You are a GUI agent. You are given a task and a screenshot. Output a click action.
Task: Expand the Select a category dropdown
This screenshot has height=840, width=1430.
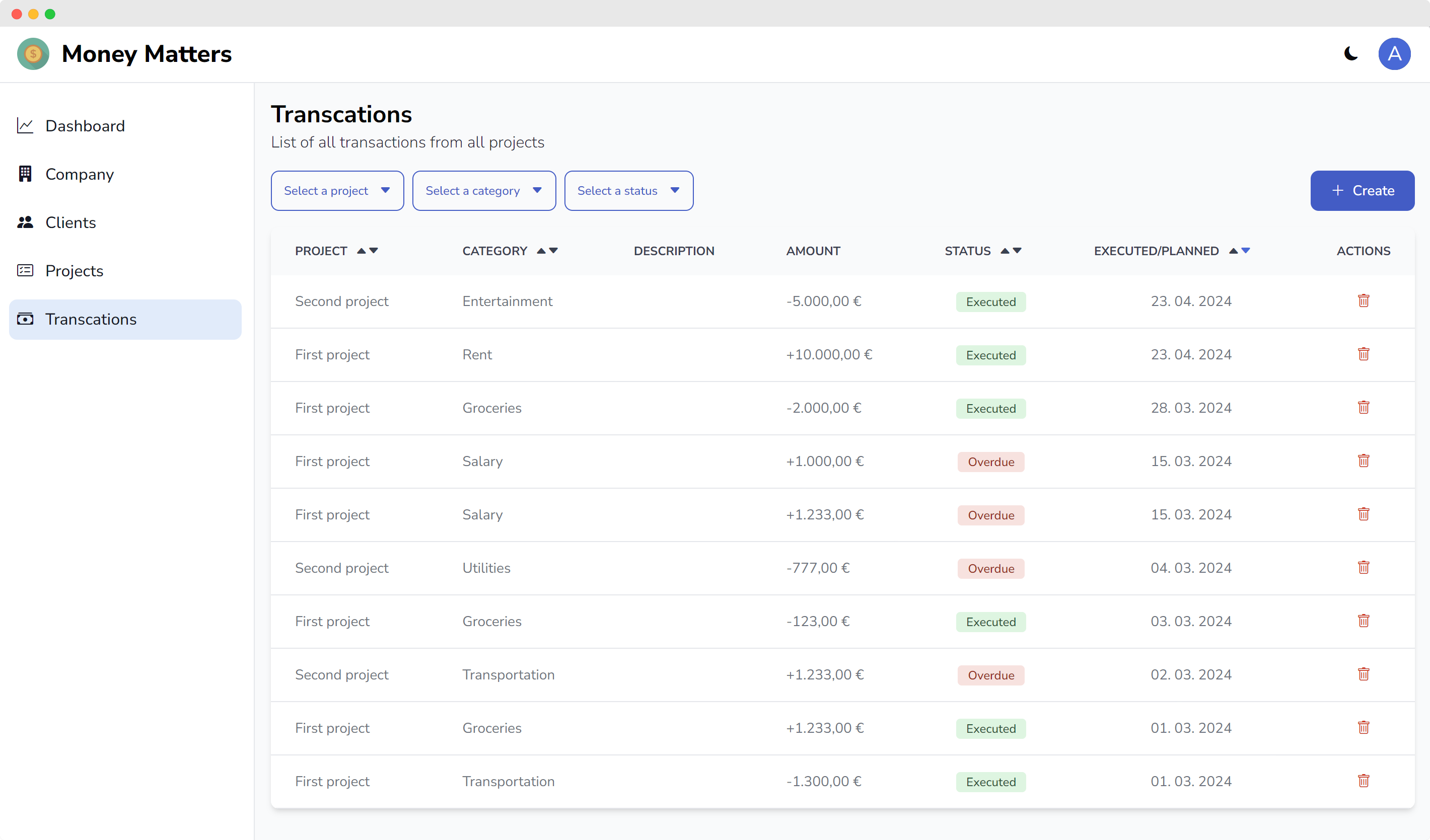tap(483, 191)
